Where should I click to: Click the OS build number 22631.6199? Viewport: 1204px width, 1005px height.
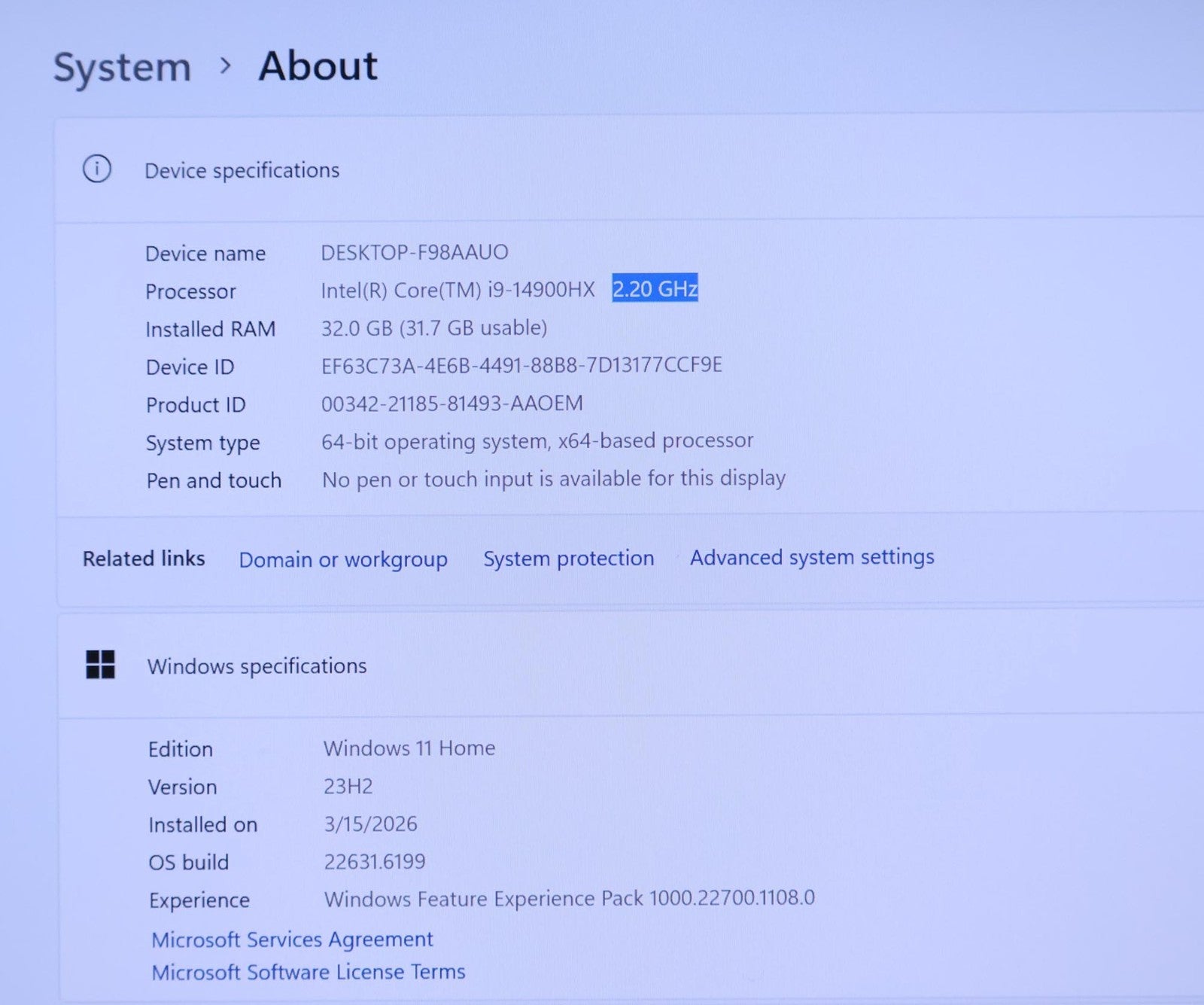[x=375, y=861]
